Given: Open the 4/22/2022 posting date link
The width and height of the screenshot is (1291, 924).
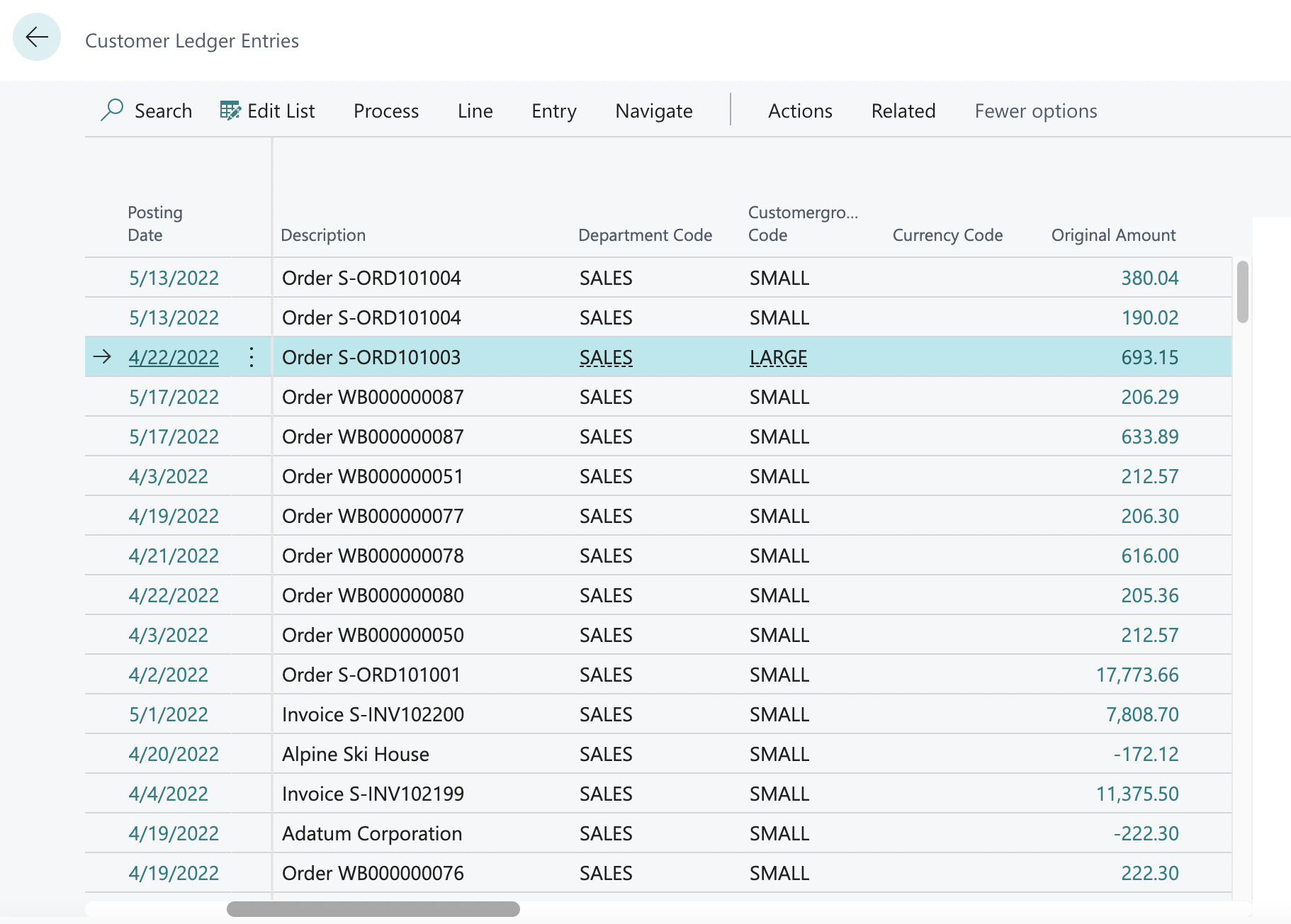Looking at the screenshot, I should coord(174,357).
